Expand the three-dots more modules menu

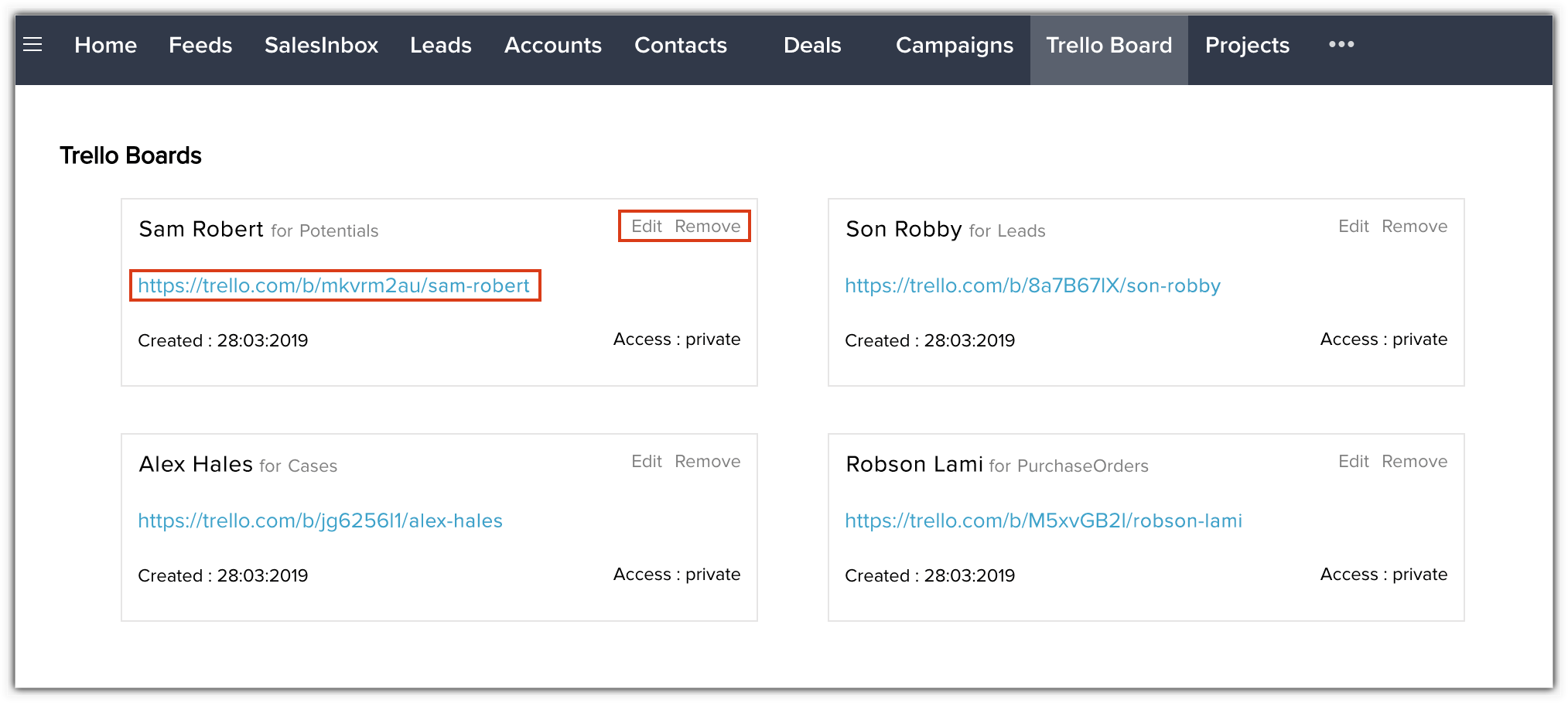tap(1341, 45)
